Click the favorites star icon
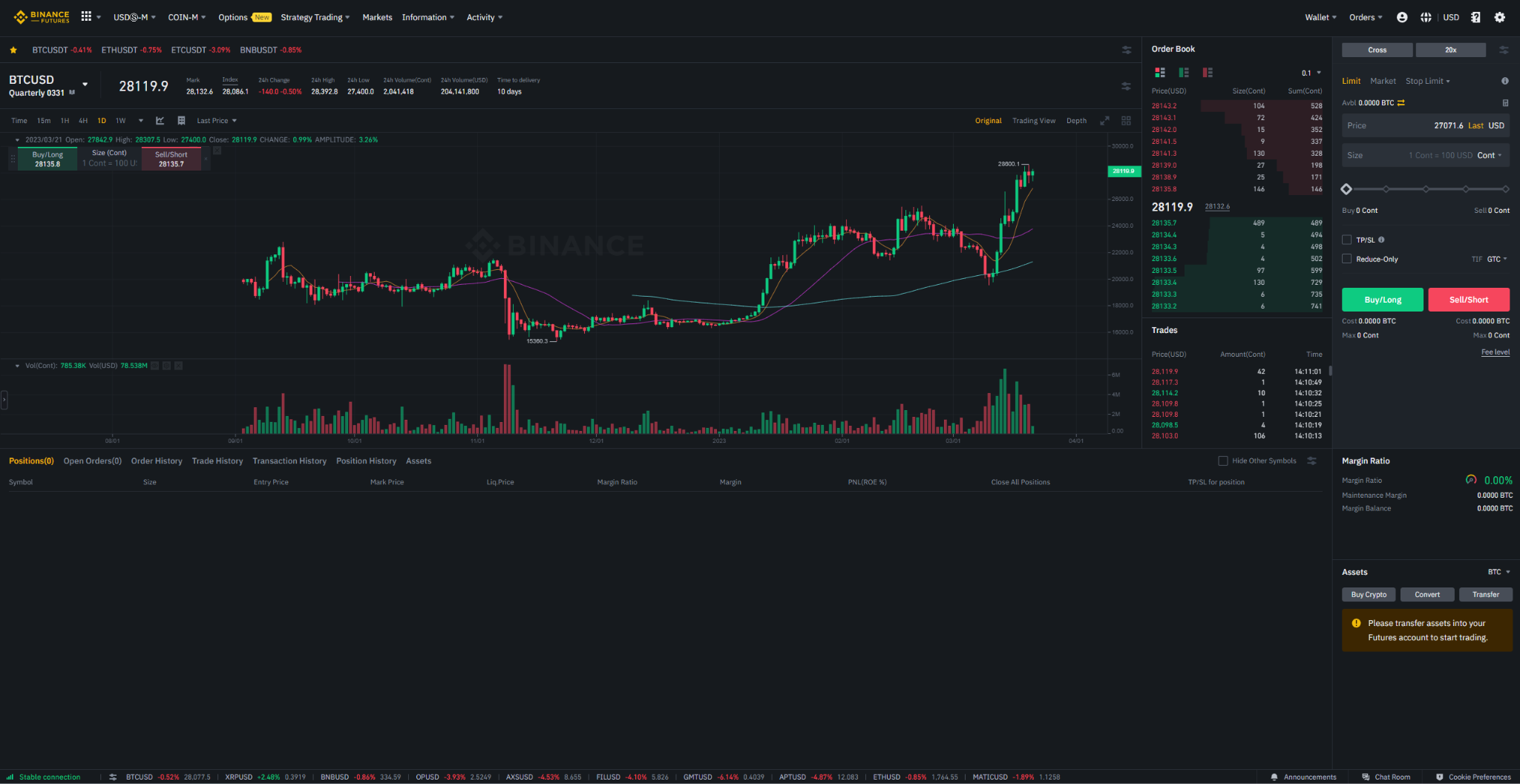The height and width of the screenshot is (784, 1520). (x=13, y=50)
